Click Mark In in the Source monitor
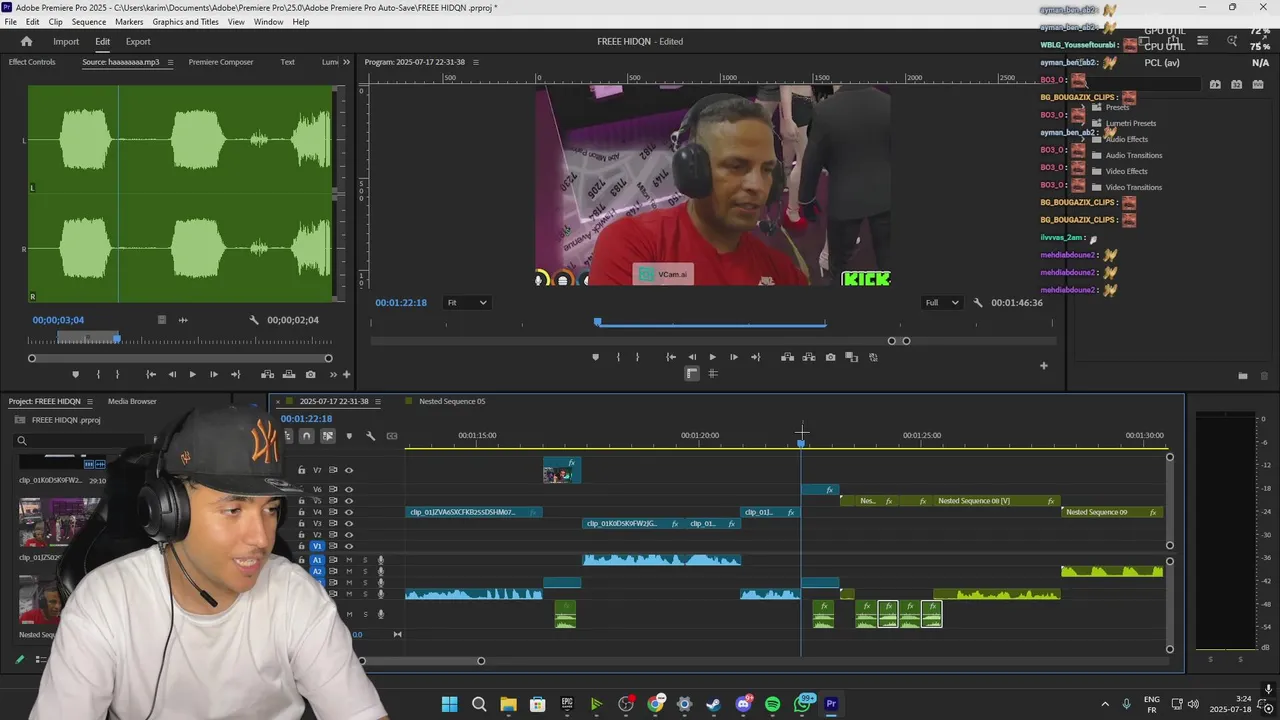 [98, 374]
